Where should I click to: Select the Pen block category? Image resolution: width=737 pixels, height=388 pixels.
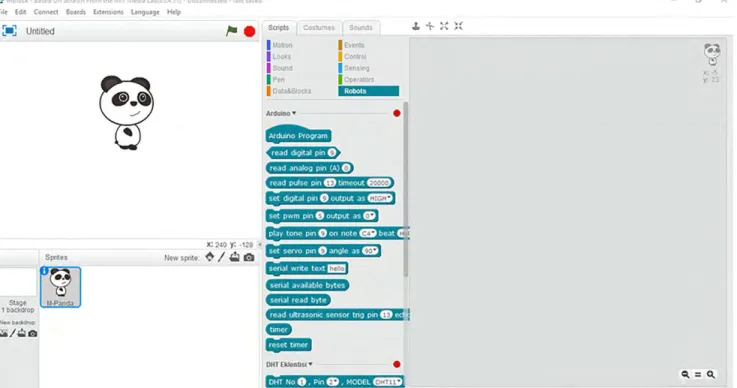[278, 79]
